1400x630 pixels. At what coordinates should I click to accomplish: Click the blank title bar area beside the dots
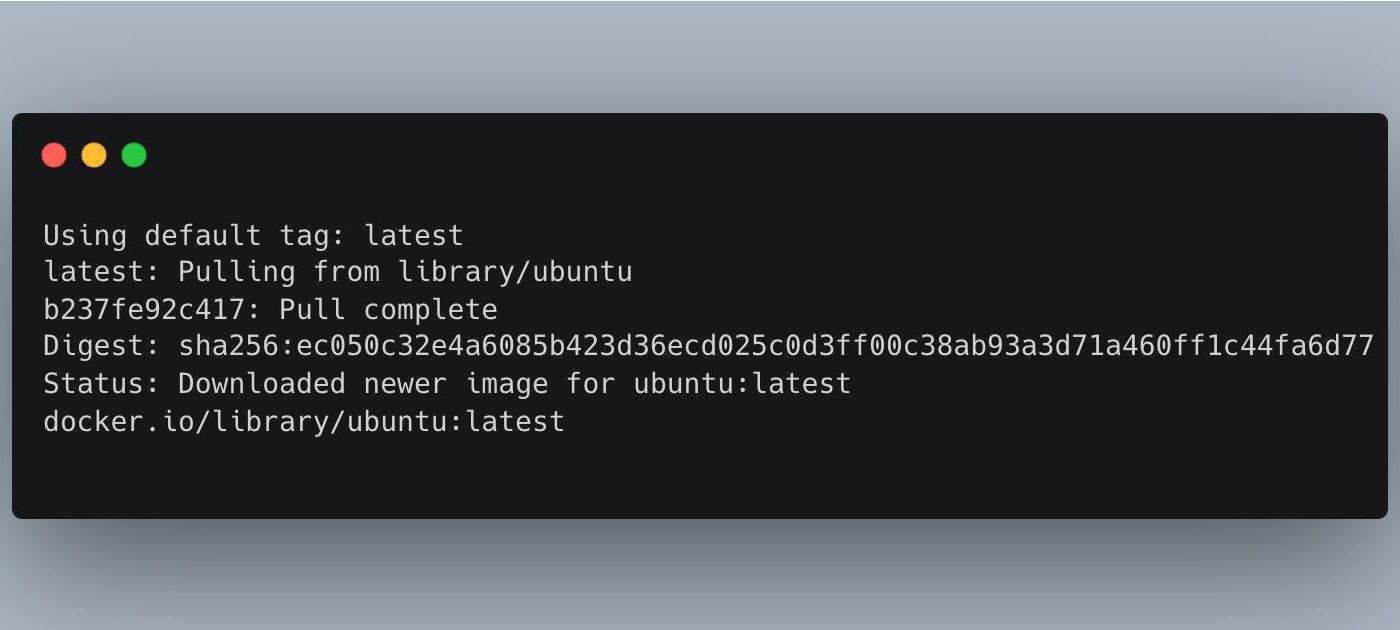pyautogui.click(x=760, y=155)
